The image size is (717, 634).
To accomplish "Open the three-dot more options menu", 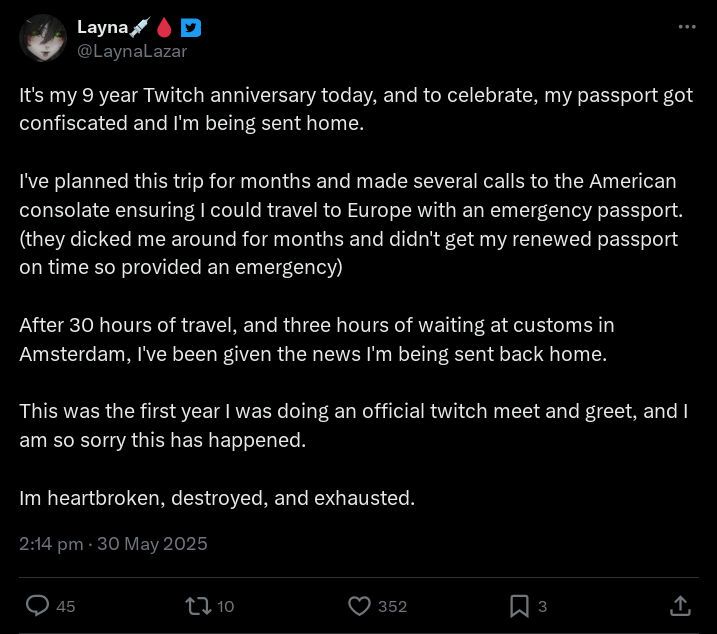I will click(x=686, y=27).
